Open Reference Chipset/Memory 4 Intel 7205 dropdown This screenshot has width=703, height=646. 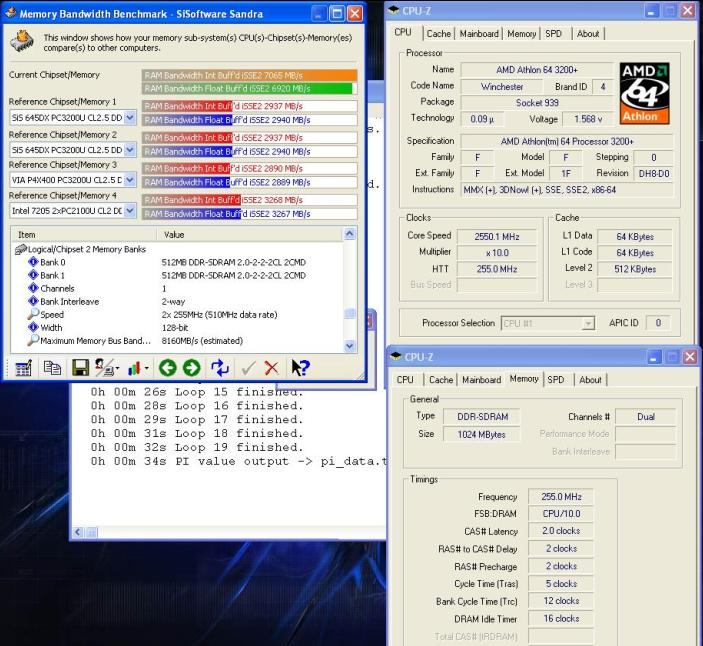tap(130, 210)
